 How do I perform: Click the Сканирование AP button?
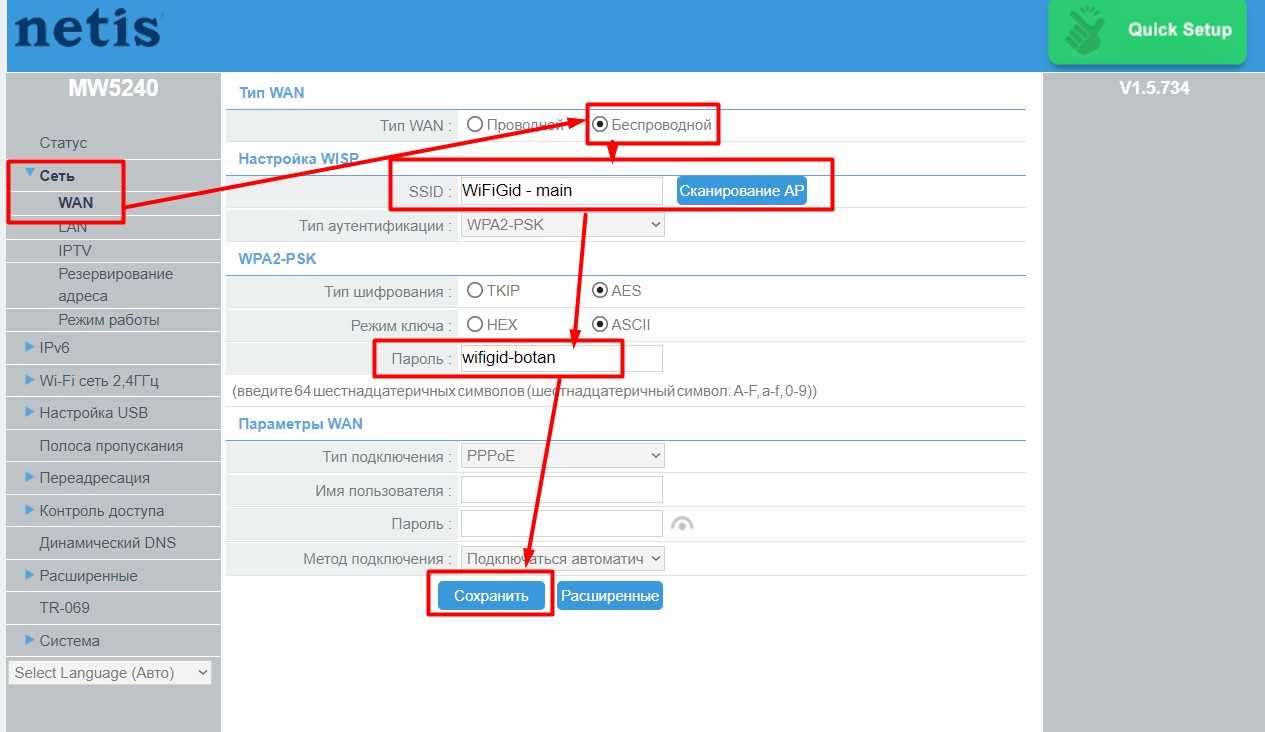pos(742,191)
